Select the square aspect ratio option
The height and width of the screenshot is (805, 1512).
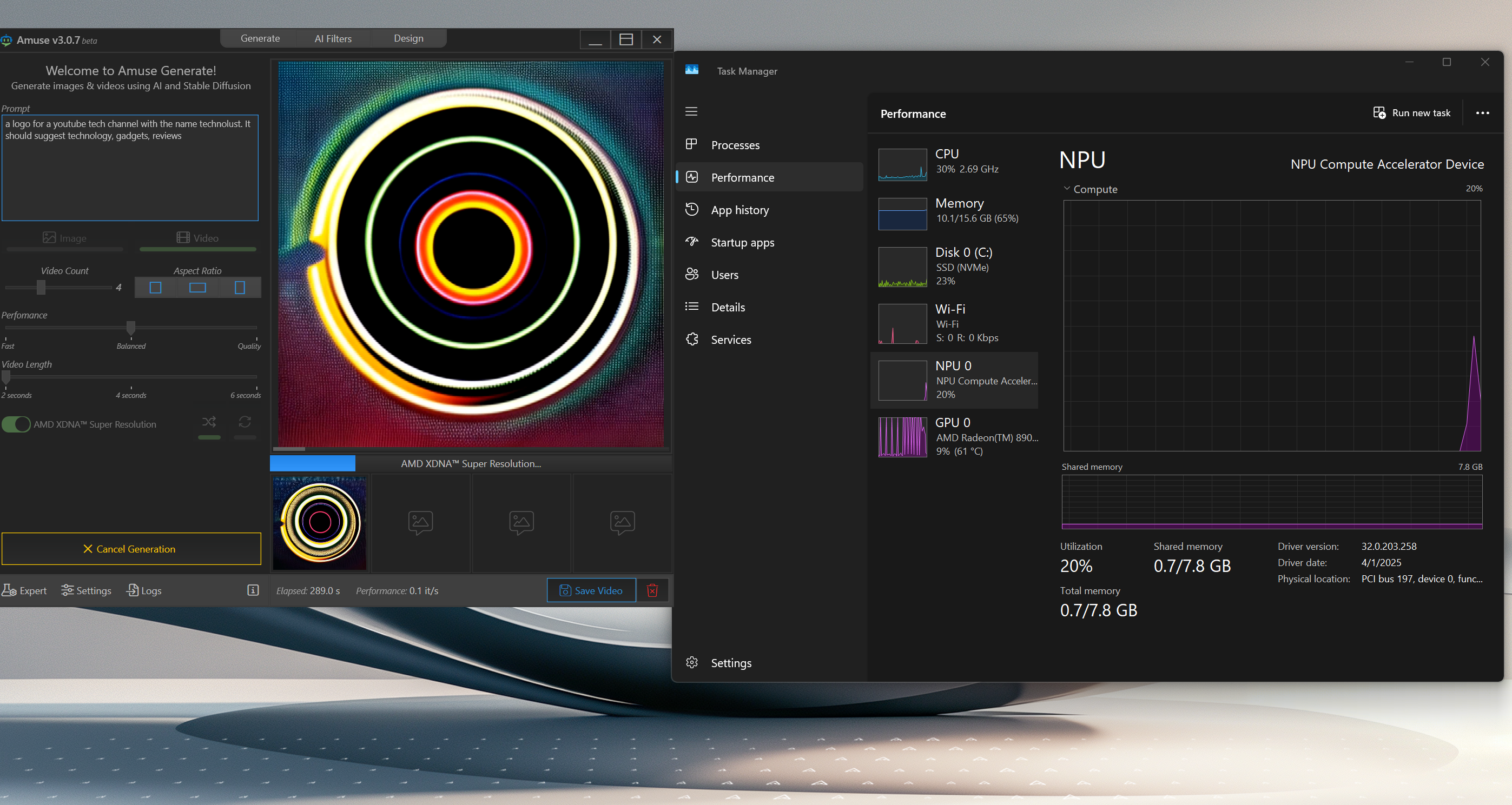click(x=156, y=288)
